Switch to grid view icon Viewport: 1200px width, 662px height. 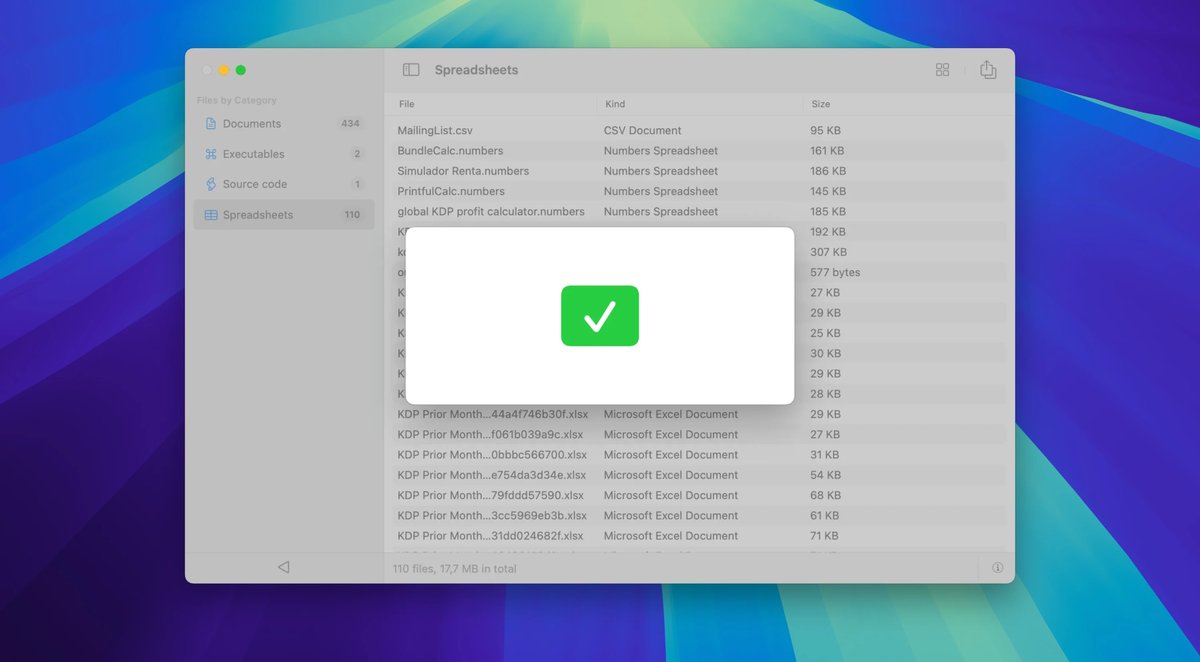(942, 70)
